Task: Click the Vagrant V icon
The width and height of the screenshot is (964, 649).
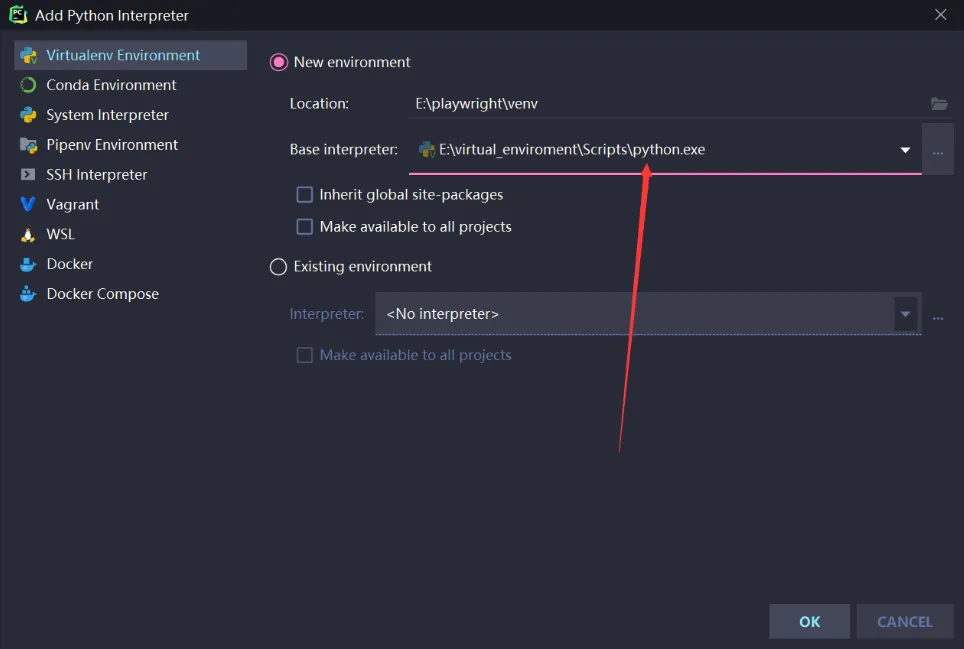Action: click(28, 205)
